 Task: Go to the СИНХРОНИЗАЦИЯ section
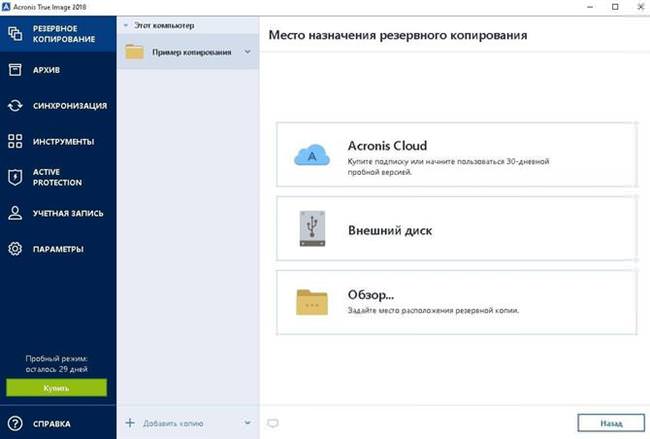tap(58, 105)
